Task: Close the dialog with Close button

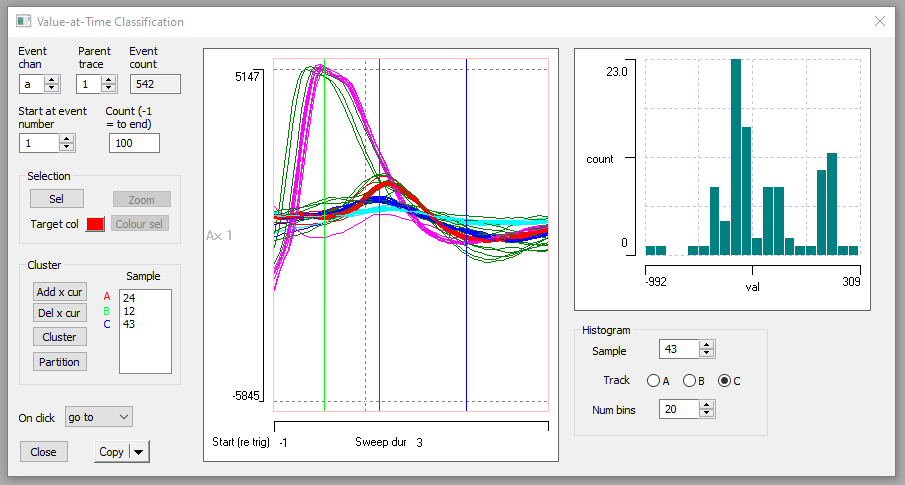Action: click(43, 452)
